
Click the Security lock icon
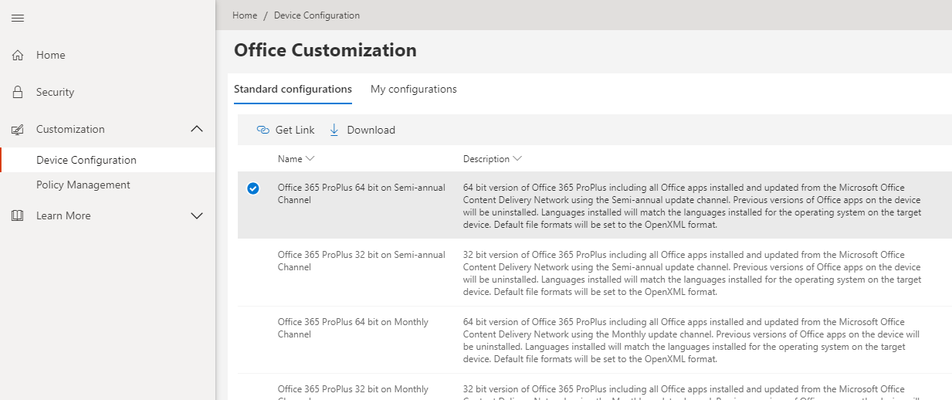tap(18, 92)
